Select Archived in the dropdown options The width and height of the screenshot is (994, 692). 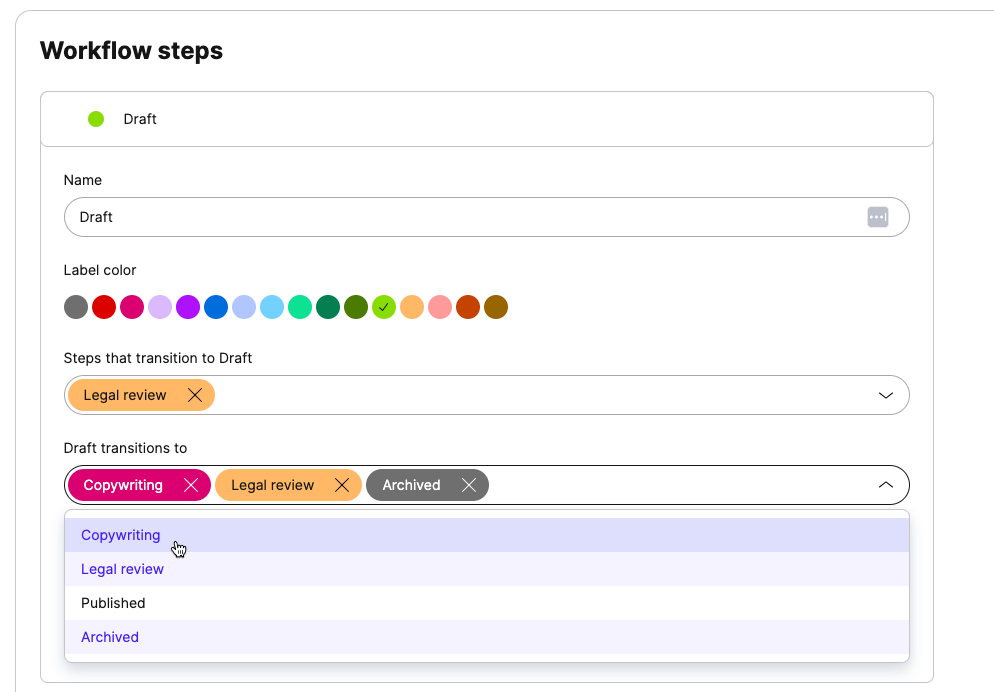(110, 637)
